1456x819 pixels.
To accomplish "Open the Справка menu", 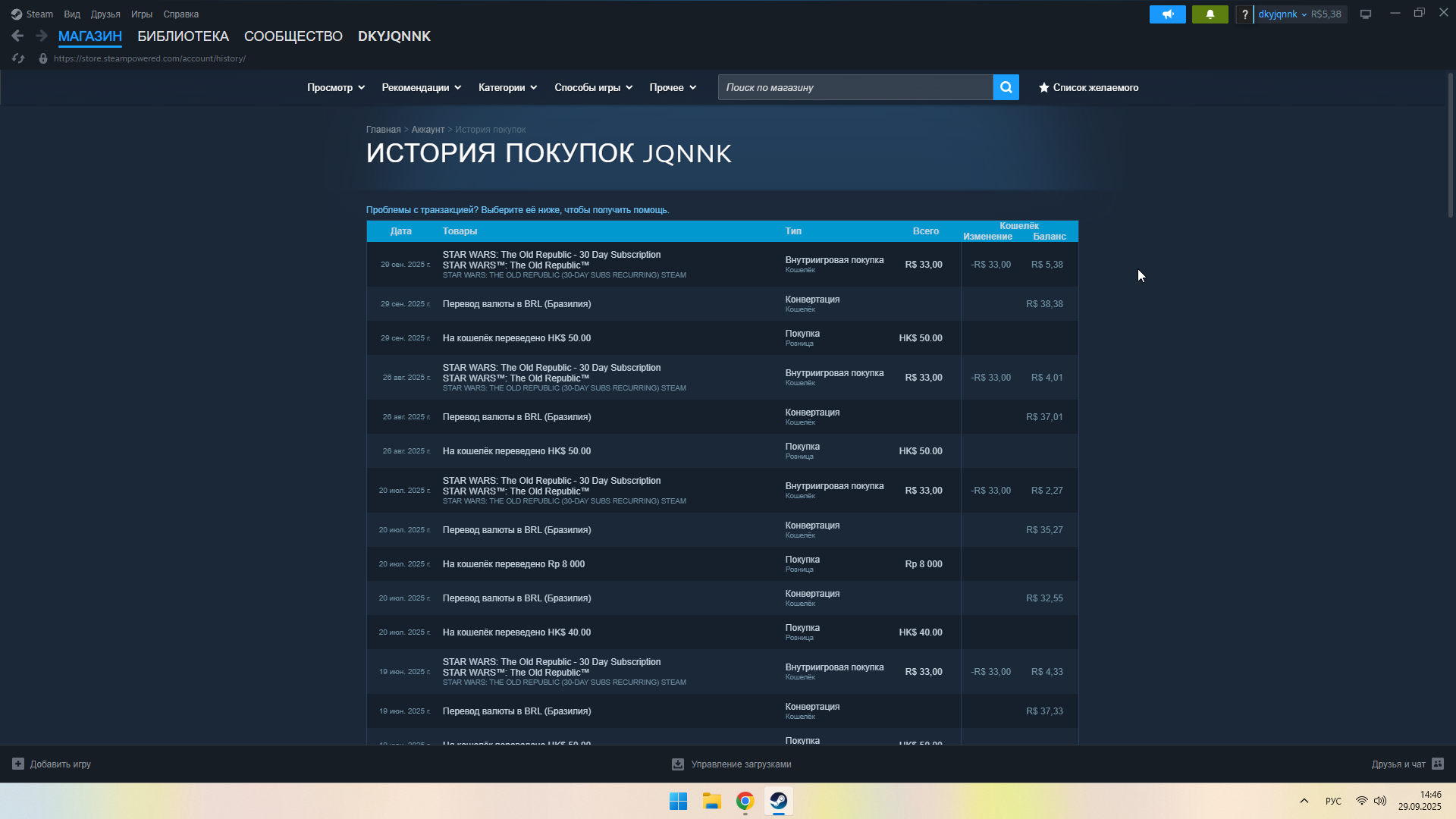I will pos(181,14).
